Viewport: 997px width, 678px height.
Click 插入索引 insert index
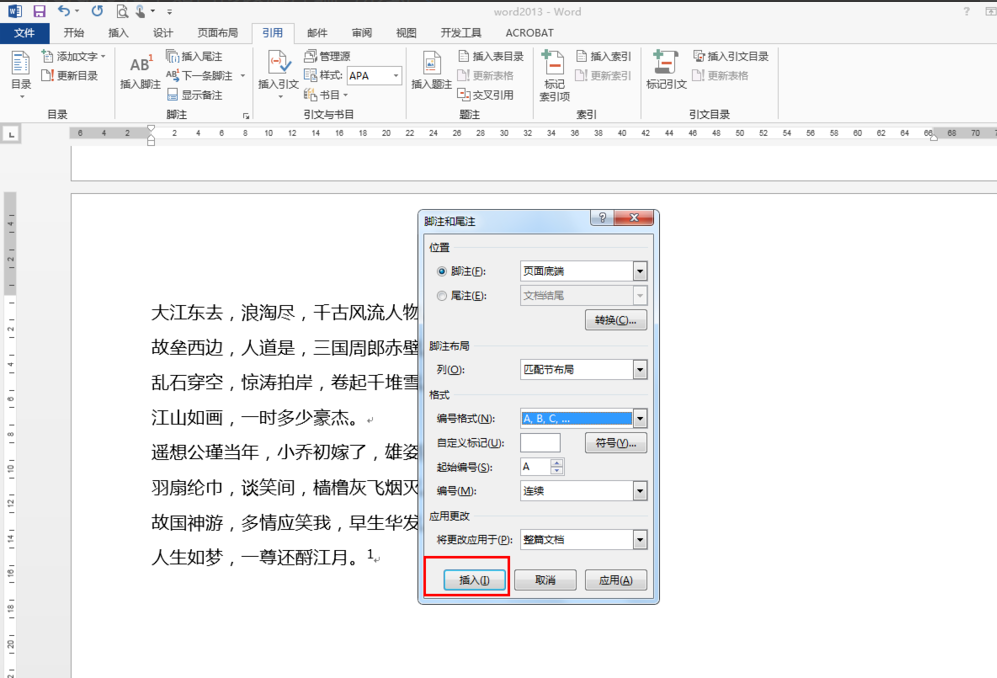tap(603, 56)
